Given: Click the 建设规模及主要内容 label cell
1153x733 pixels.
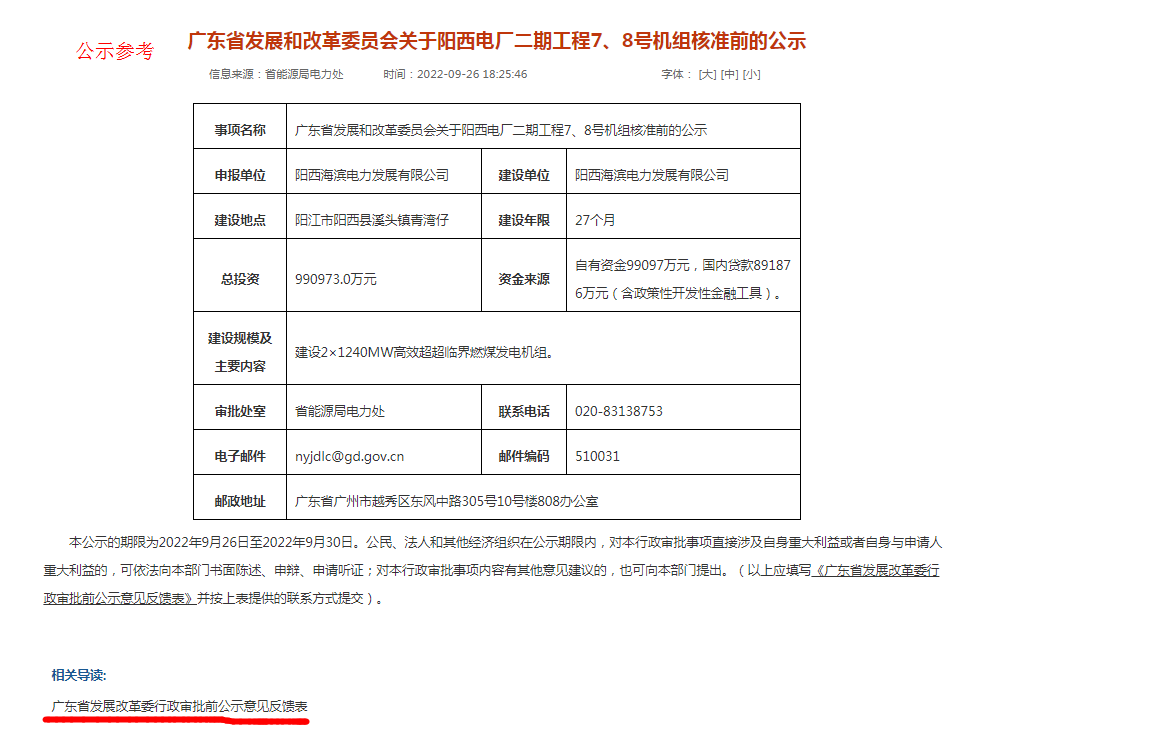Looking at the screenshot, I should (x=240, y=348).
